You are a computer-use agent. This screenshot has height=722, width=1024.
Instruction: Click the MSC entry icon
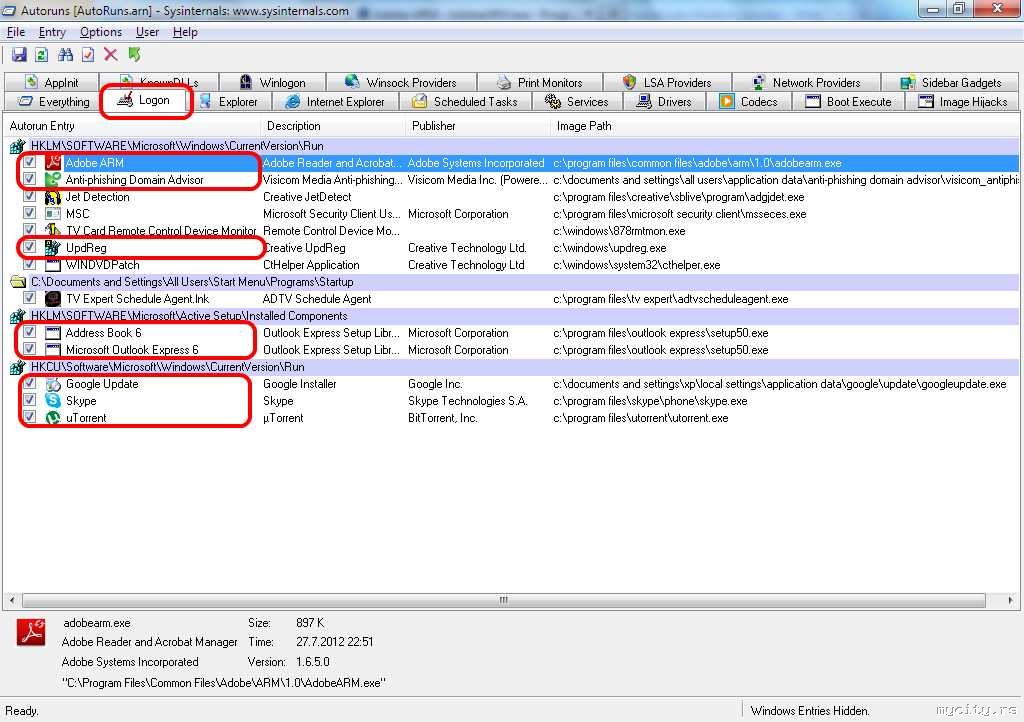tap(53, 213)
